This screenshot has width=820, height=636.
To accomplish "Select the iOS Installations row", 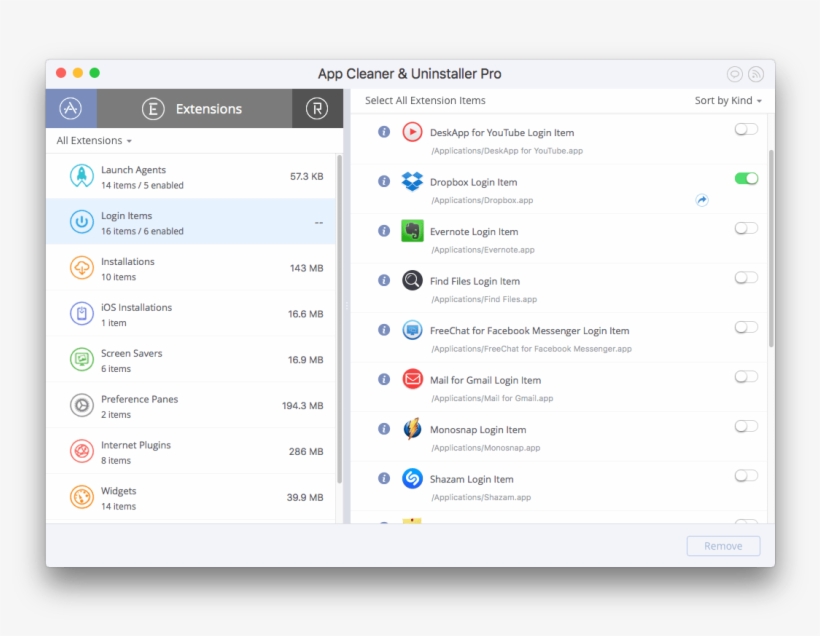I will tap(191, 314).
